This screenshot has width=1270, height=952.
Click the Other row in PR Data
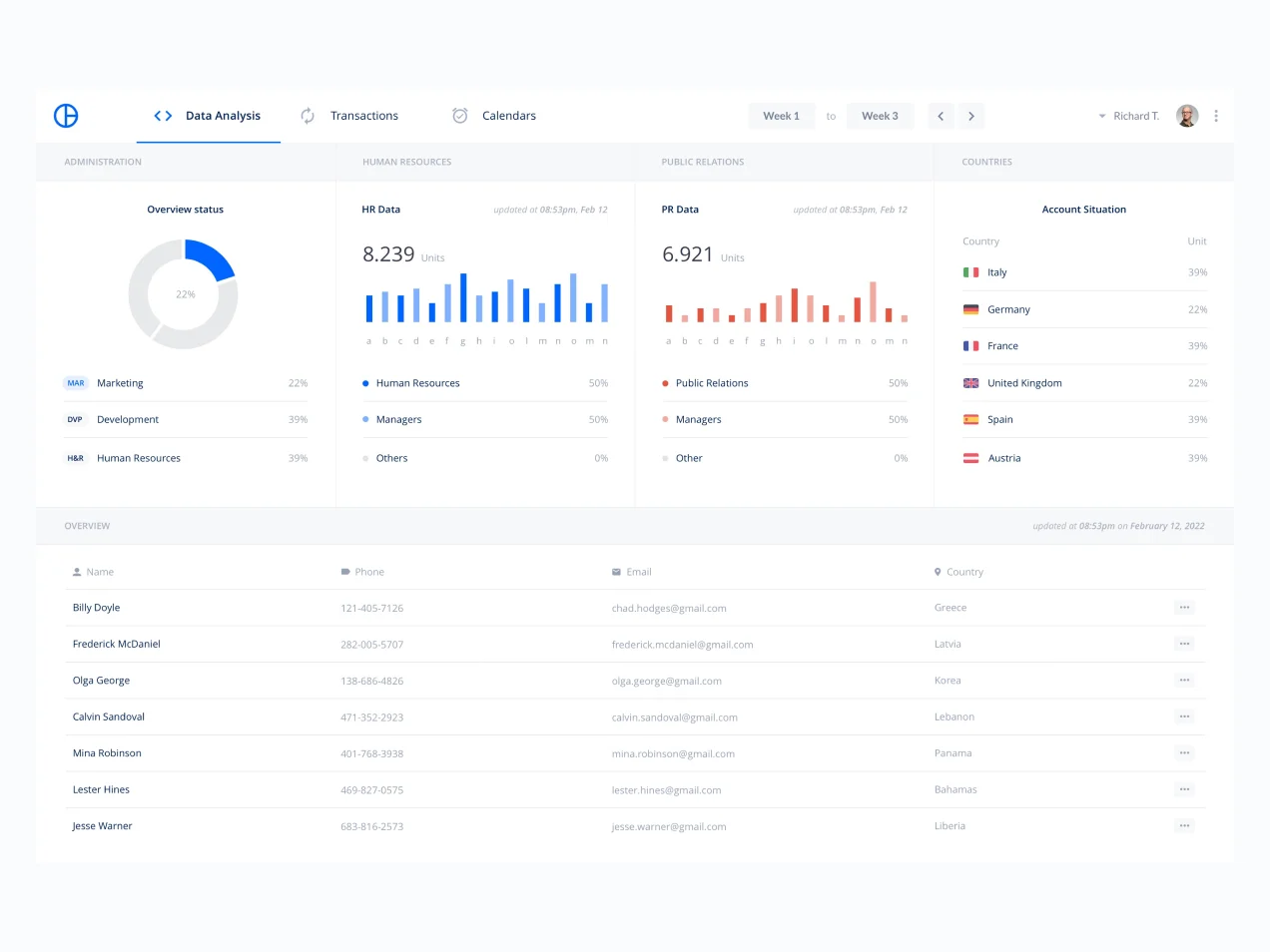coord(785,458)
